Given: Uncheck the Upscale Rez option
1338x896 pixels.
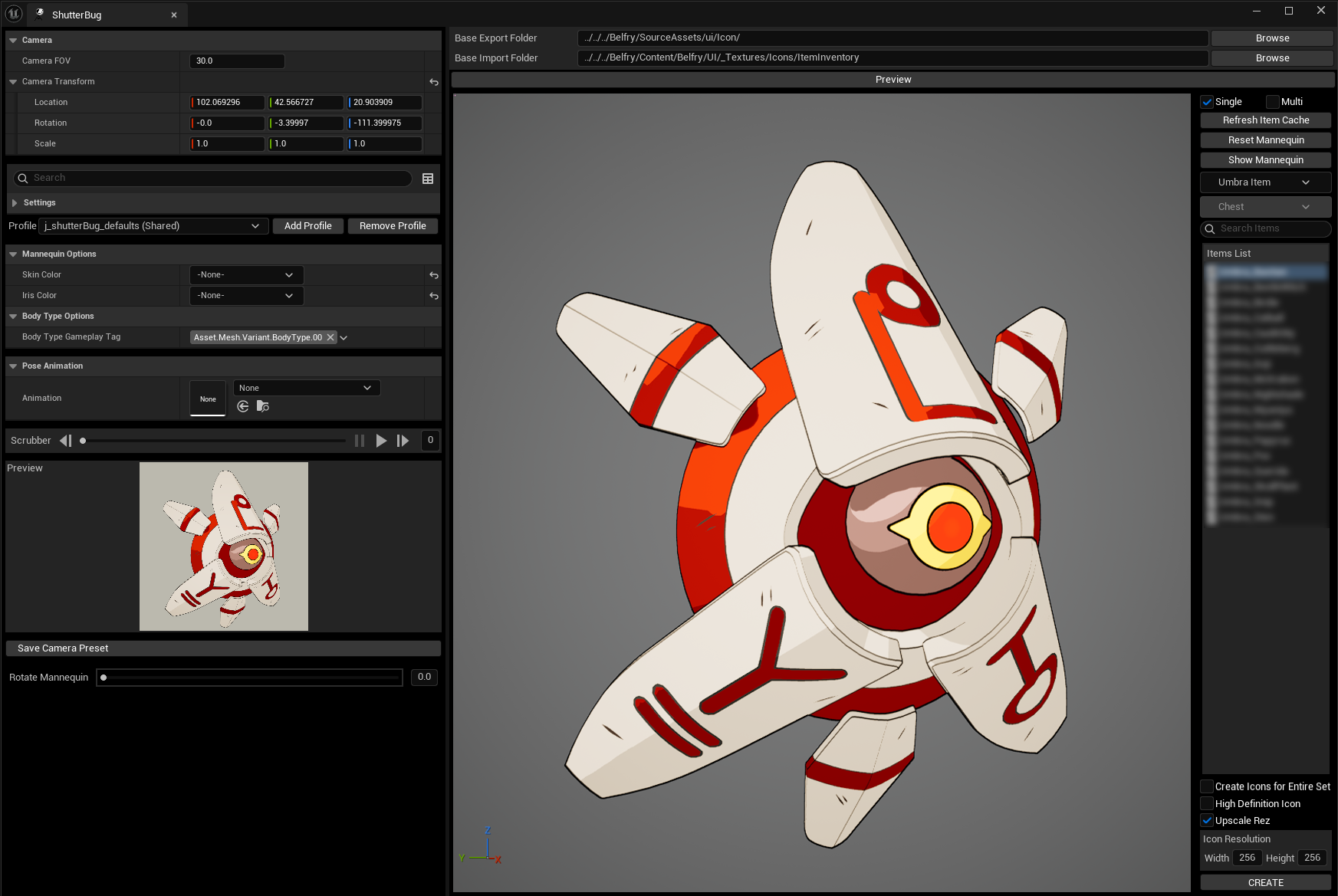Looking at the screenshot, I should [x=1207, y=820].
